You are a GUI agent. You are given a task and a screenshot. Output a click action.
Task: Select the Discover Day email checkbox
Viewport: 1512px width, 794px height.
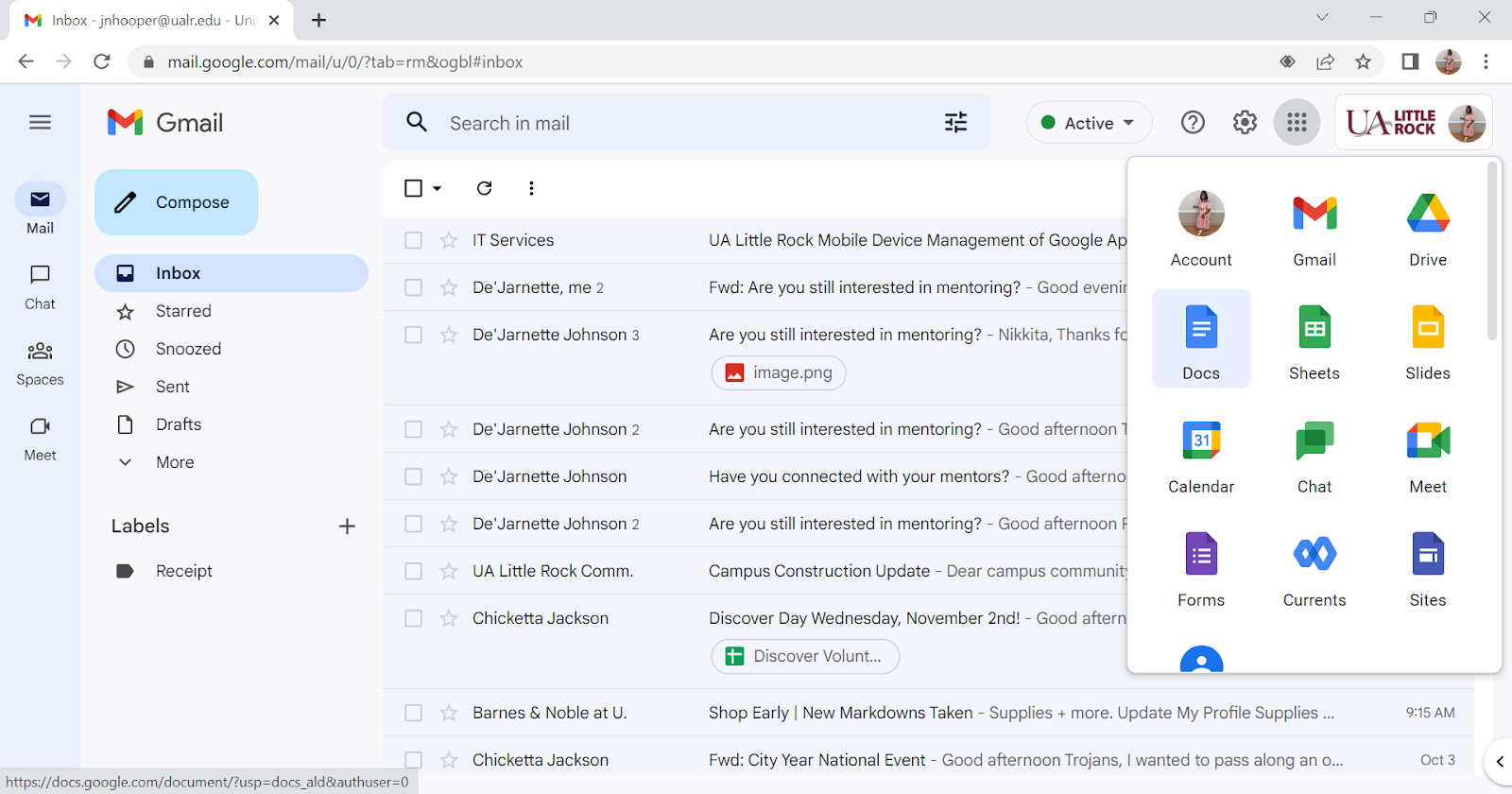point(413,618)
